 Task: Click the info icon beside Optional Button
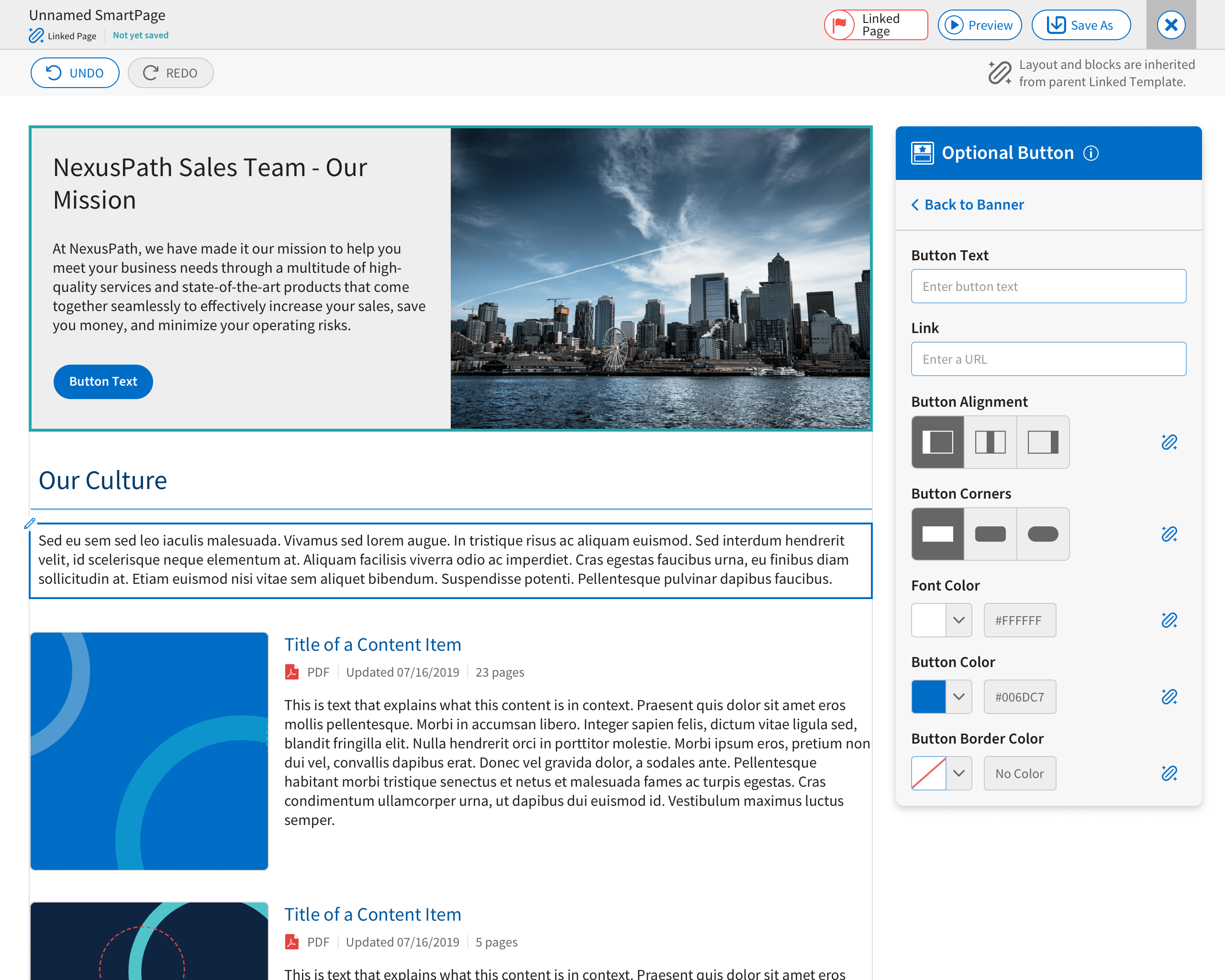tap(1091, 153)
